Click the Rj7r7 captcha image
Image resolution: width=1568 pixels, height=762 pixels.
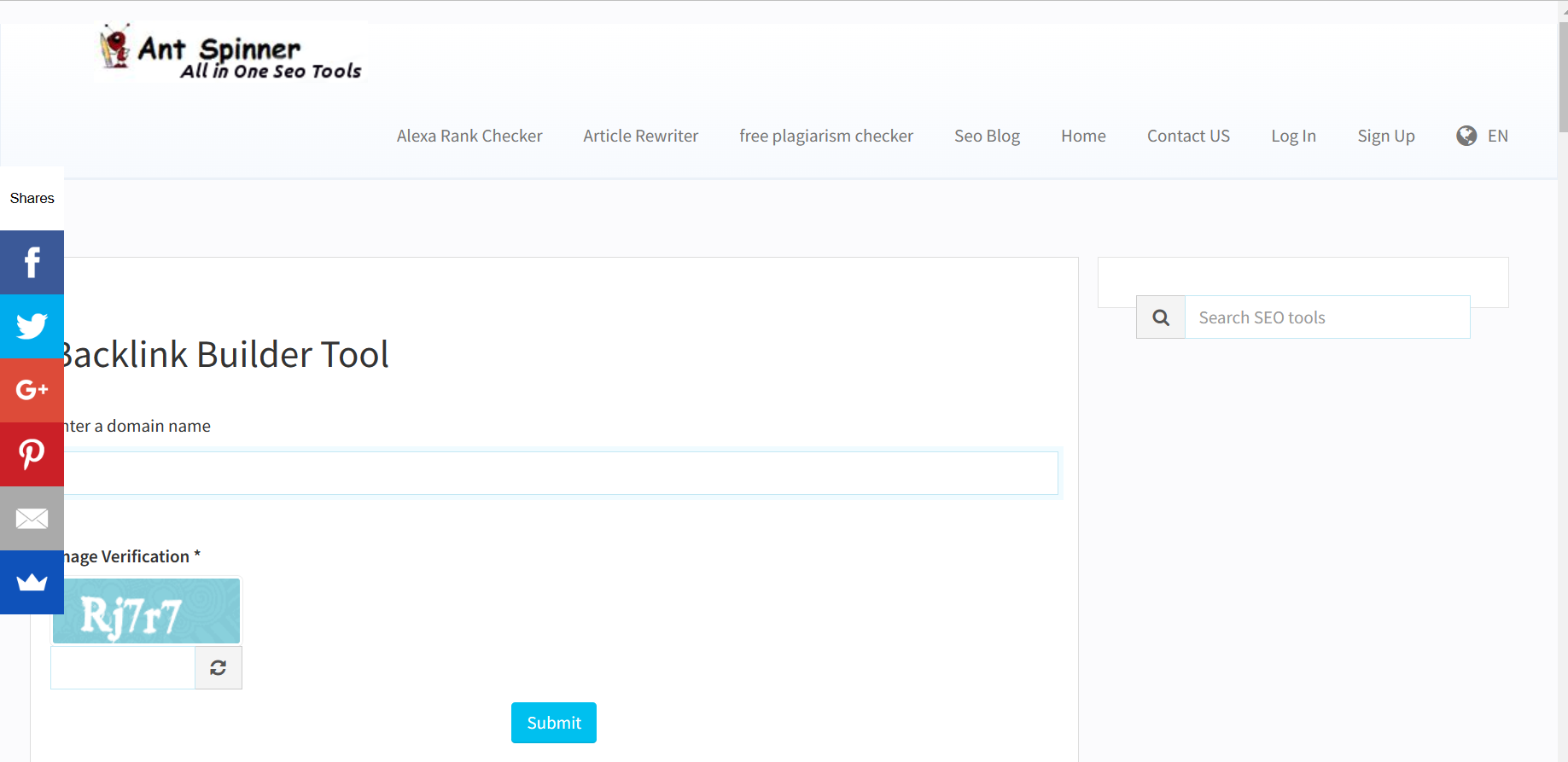click(146, 611)
